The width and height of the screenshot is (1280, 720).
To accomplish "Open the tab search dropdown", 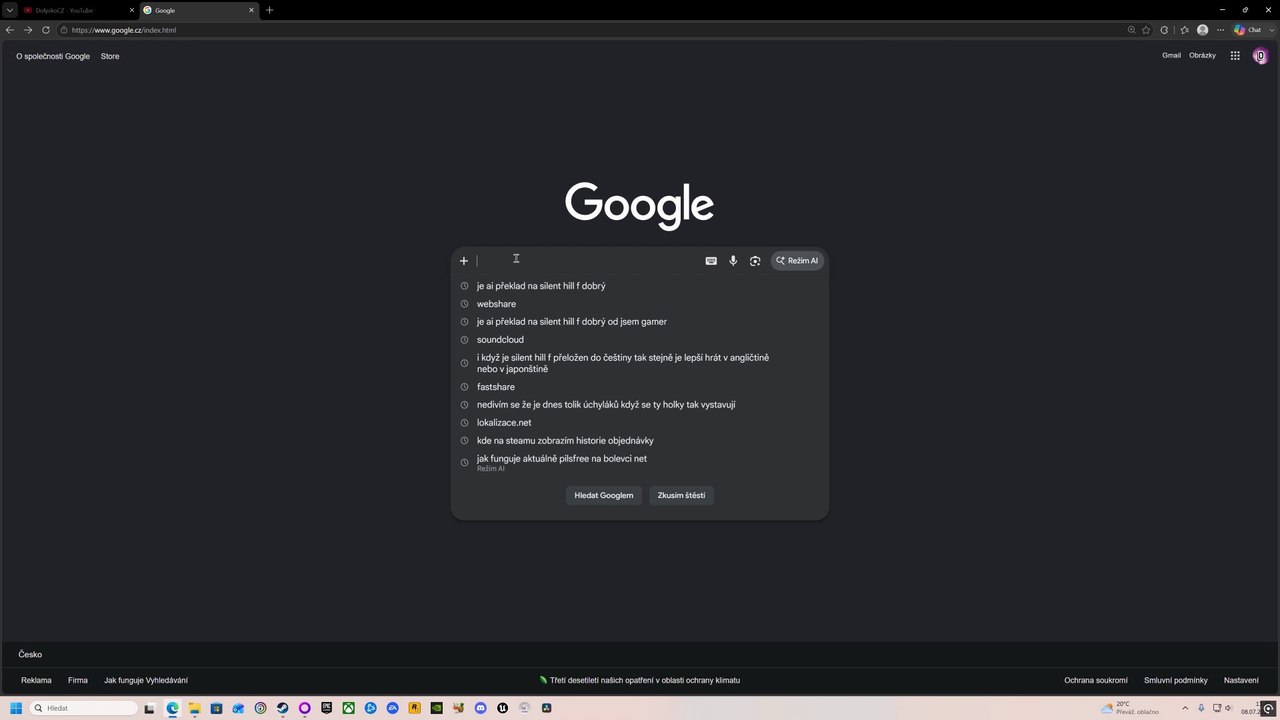I will pyautogui.click(x=8, y=10).
